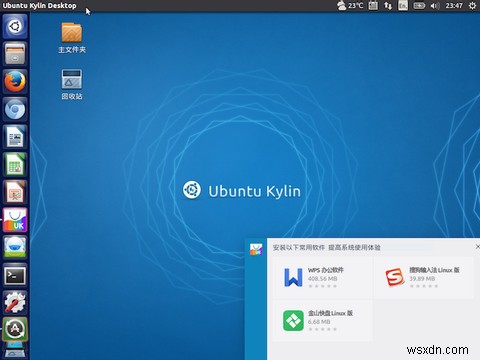The image size is (480, 360).
Task: Click the 39.89 MB size text
Action: 422,279
